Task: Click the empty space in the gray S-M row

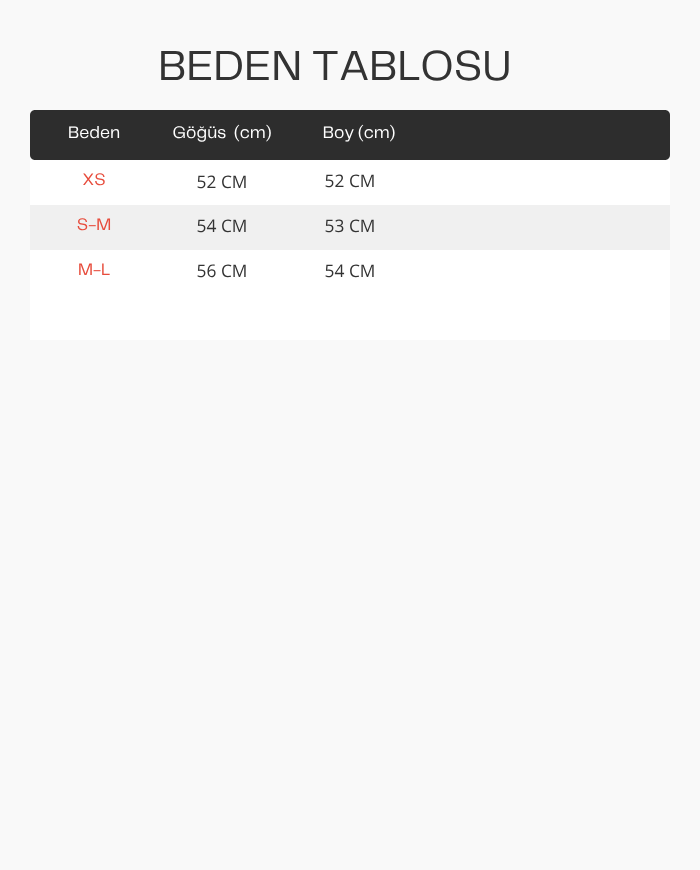Action: (524, 227)
